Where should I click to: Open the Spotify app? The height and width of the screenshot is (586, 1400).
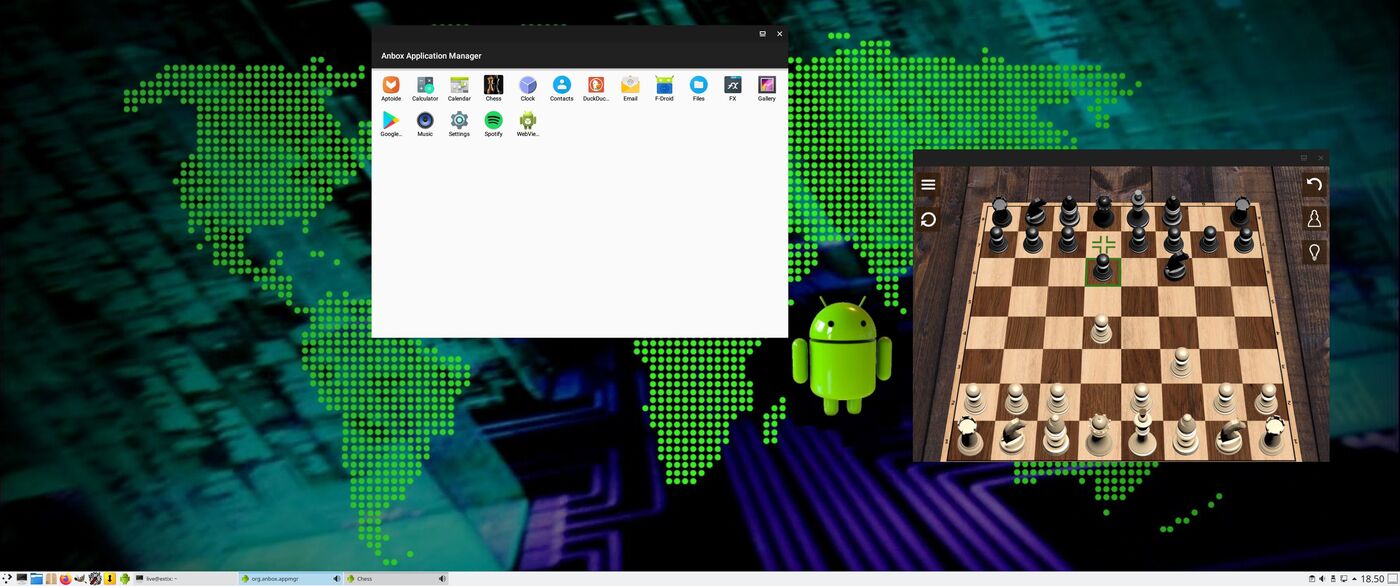493,121
